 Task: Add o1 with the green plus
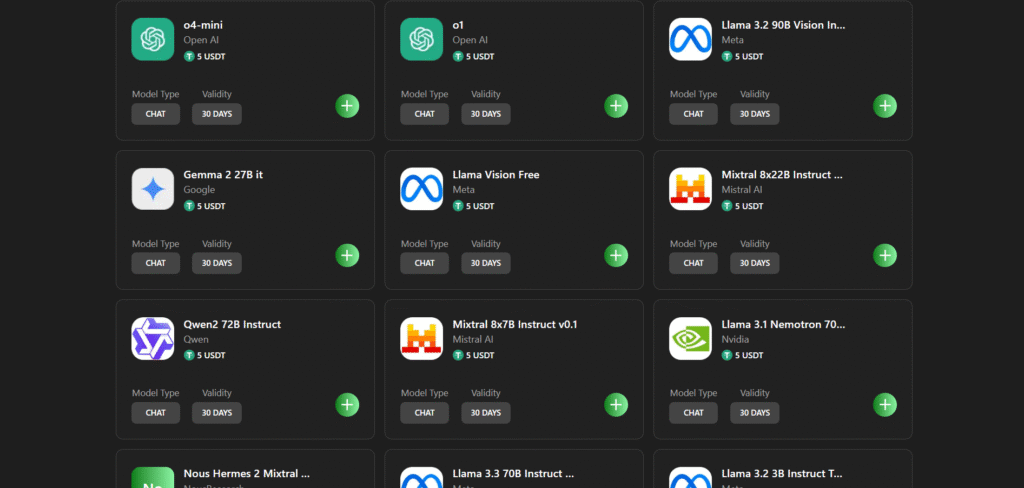click(x=616, y=106)
